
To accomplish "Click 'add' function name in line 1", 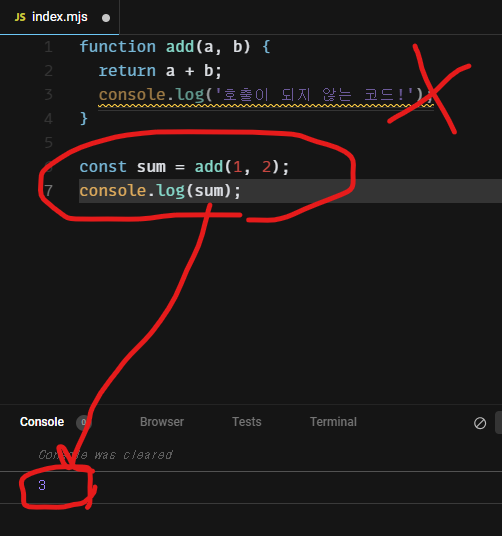I will coord(180,47).
